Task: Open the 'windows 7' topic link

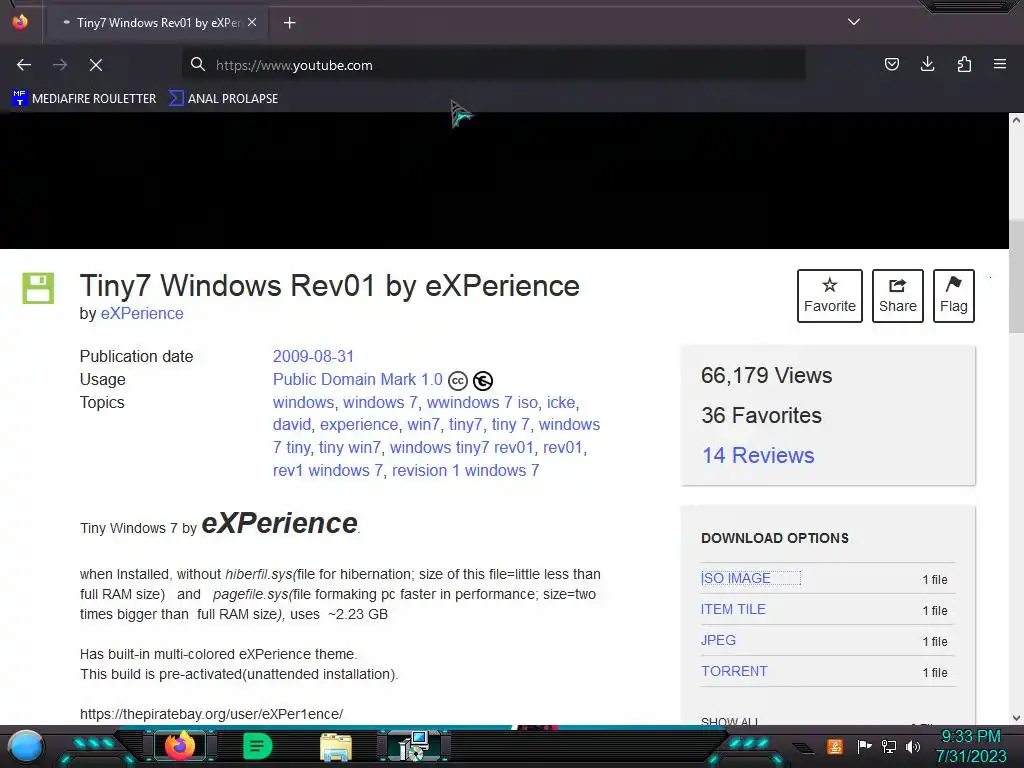Action: point(380,402)
